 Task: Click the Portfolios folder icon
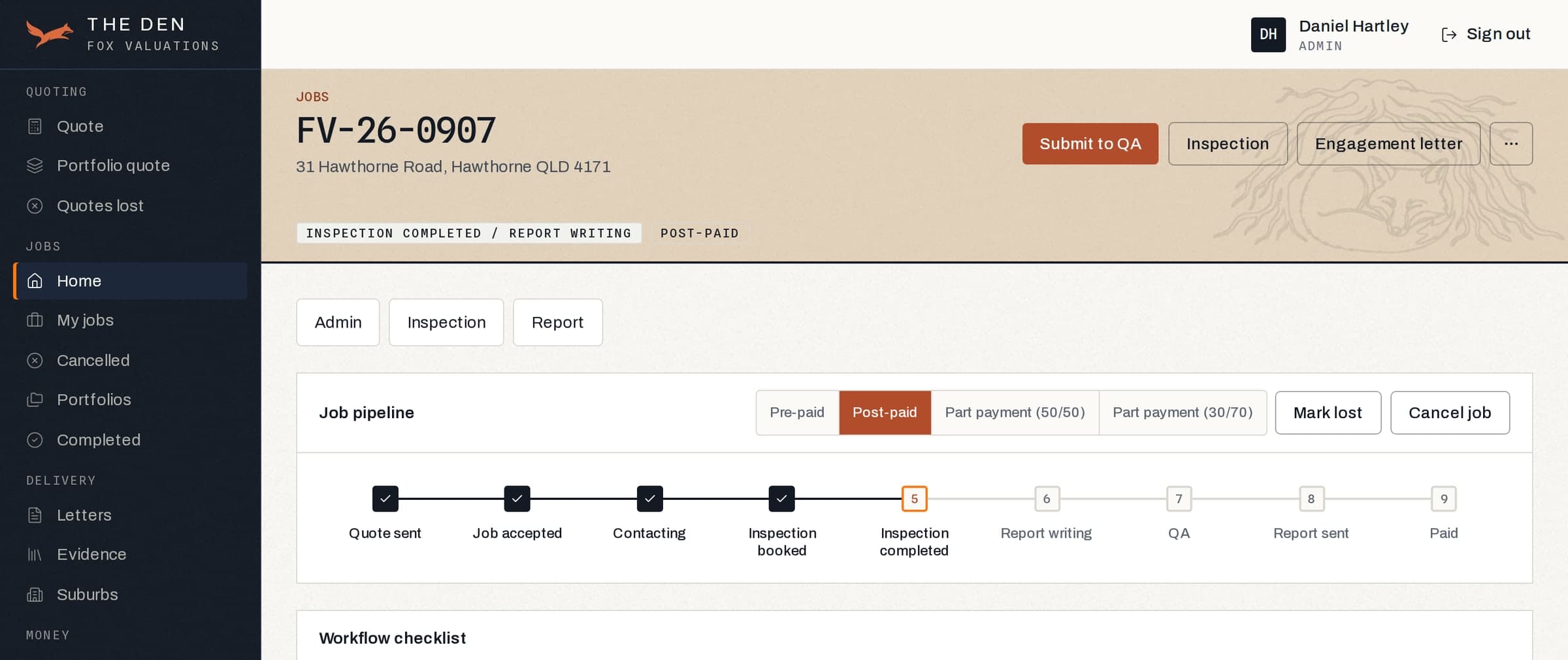[35, 400]
